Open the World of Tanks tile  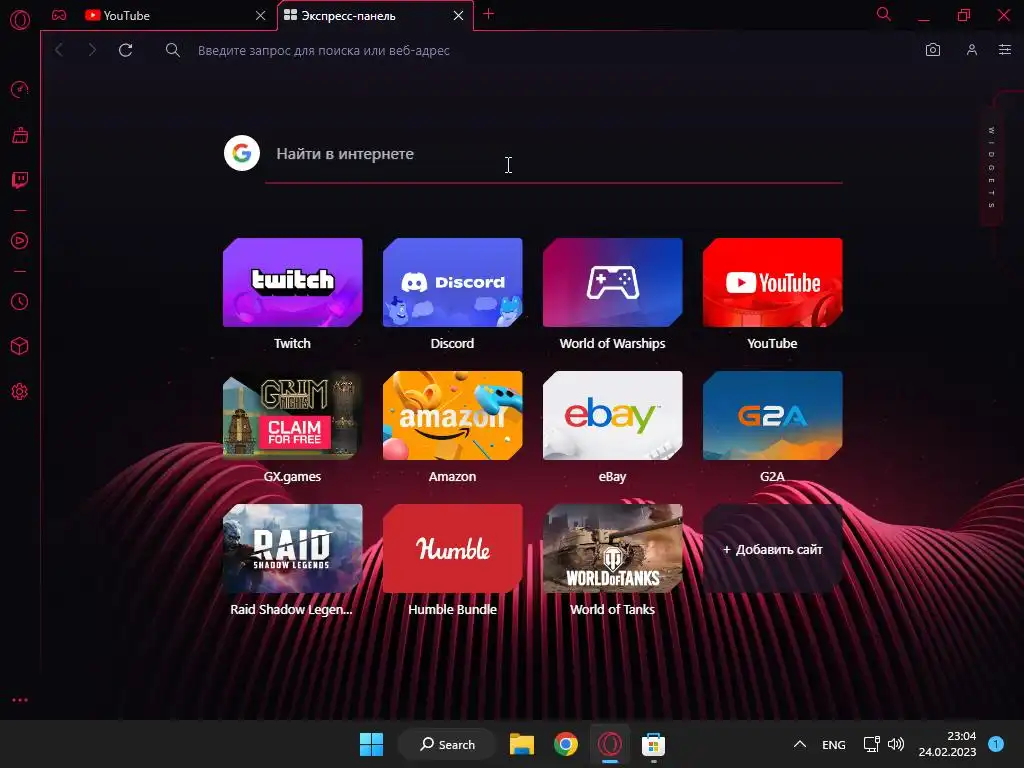[x=613, y=549]
